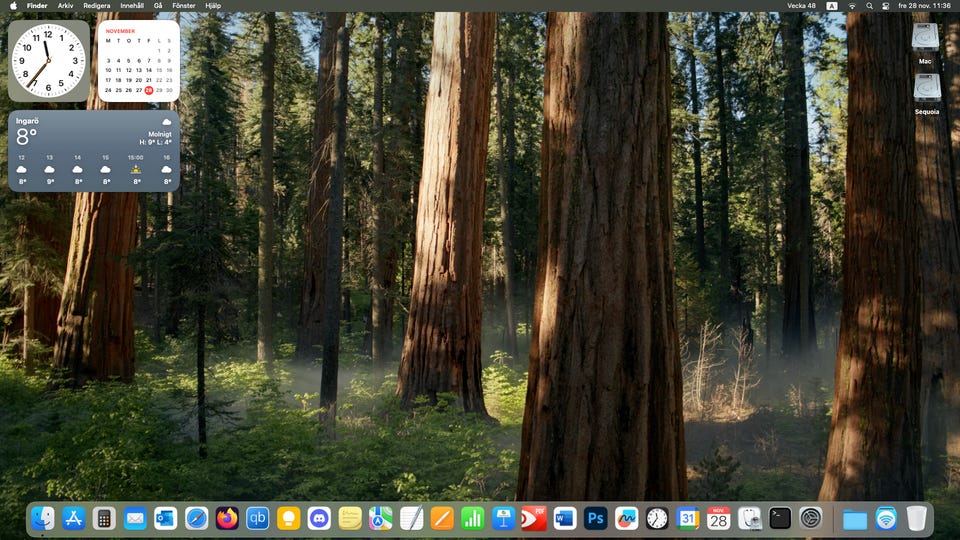Image resolution: width=960 pixels, height=540 pixels.
Task: Open the Trash in the dock
Action: (x=916, y=518)
